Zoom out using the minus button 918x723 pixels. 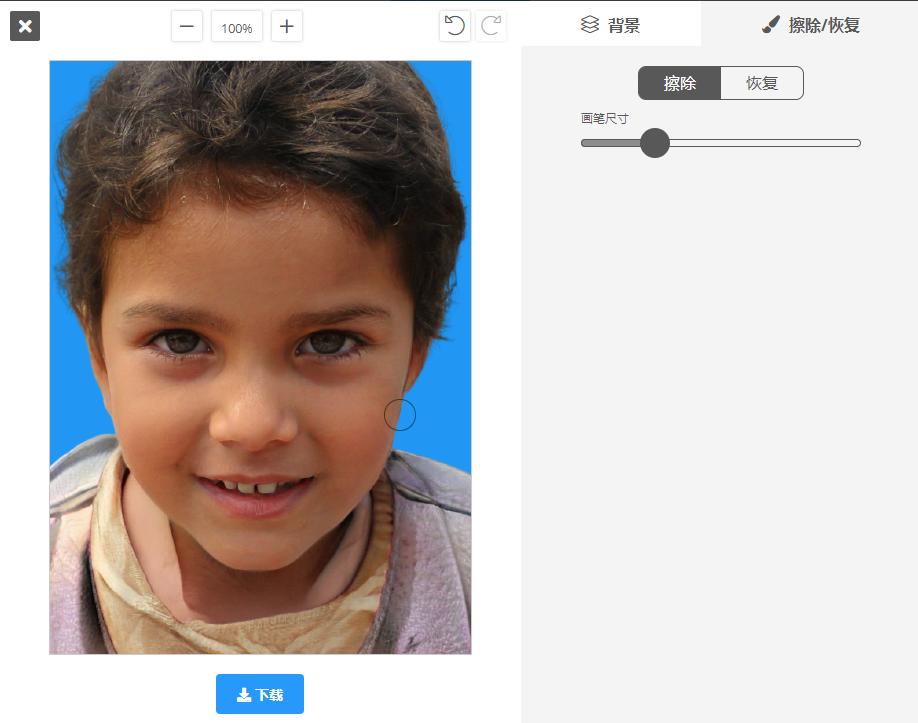(x=187, y=26)
